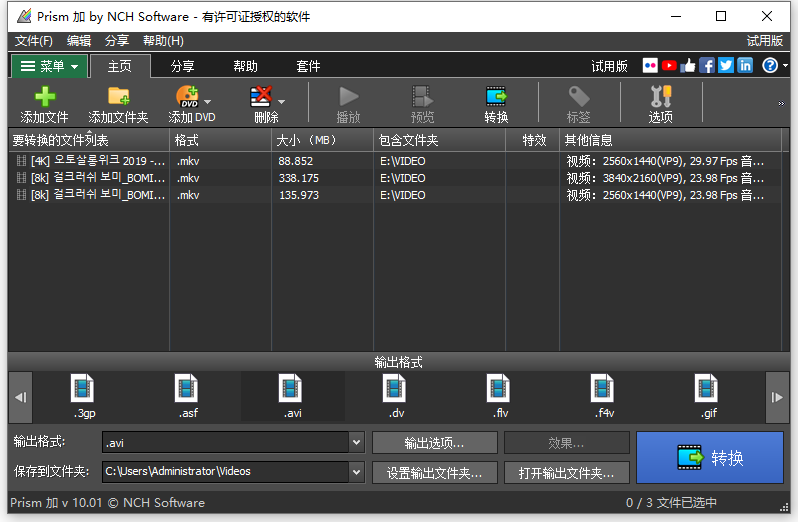Image resolution: width=798 pixels, height=522 pixels.
Task: Click the 试用版 label in the menu bar
Action: [764, 41]
